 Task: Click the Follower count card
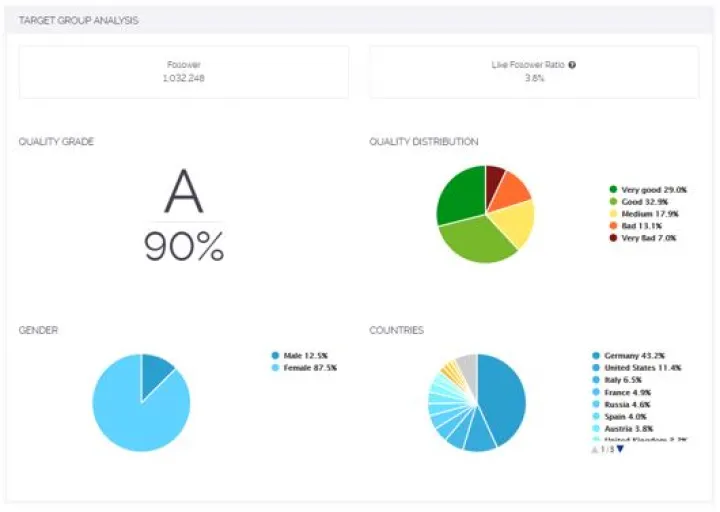pyautogui.click(x=184, y=71)
